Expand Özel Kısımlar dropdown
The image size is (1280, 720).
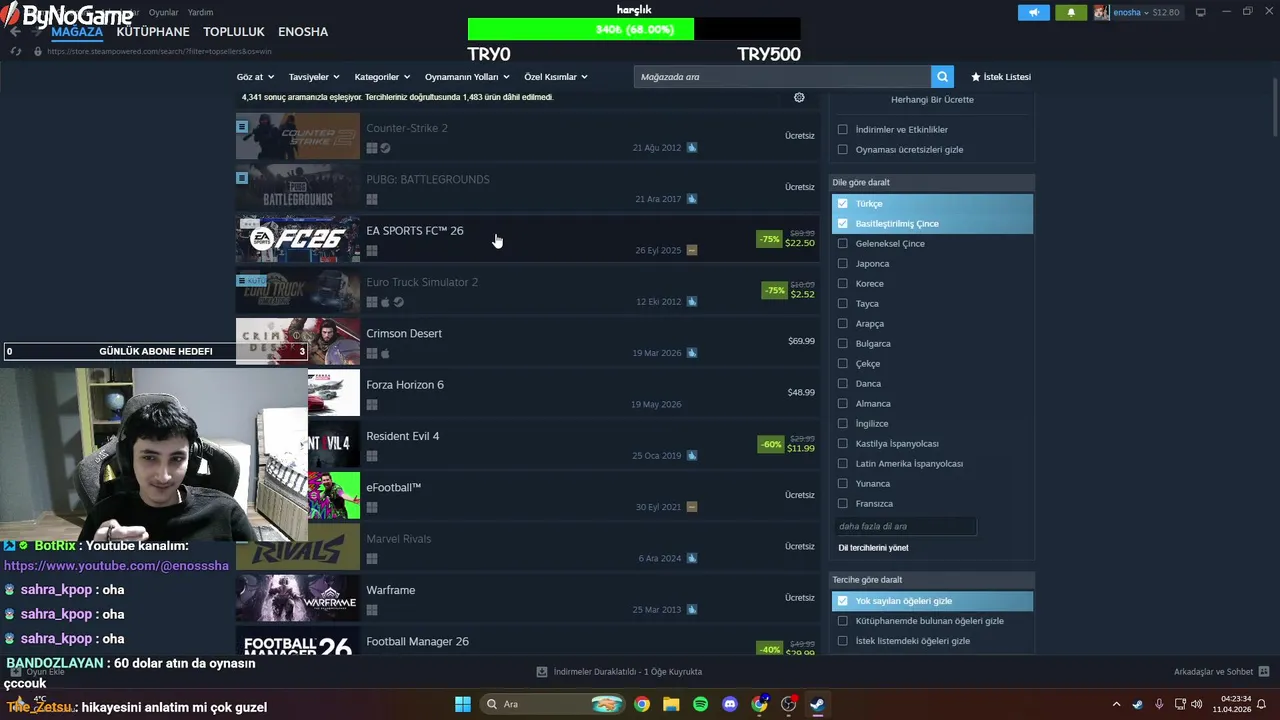pyautogui.click(x=556, y=77)
